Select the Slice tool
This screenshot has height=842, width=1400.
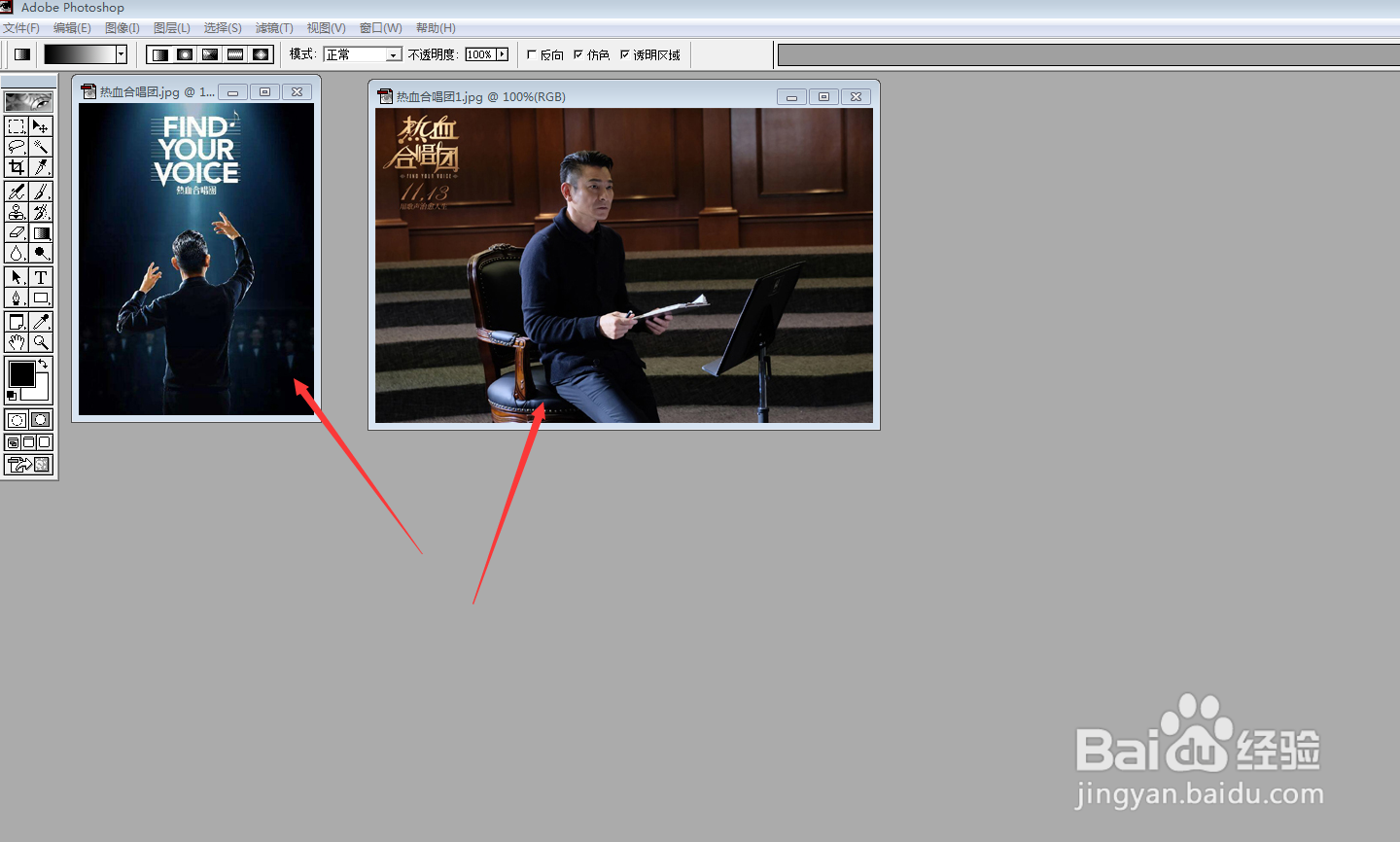click(x=41, y=167)
